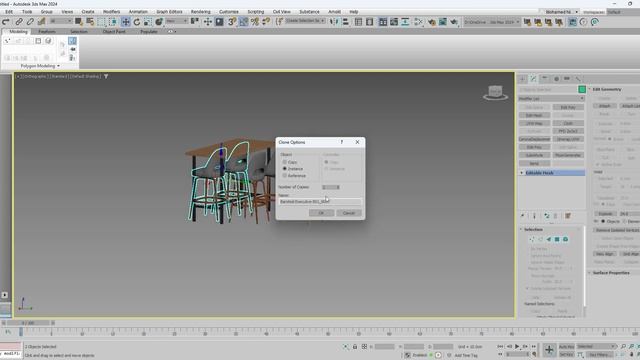Toggle Angle Snap in the toolbar
Screen dimensions: 640x360
(243, 22)
